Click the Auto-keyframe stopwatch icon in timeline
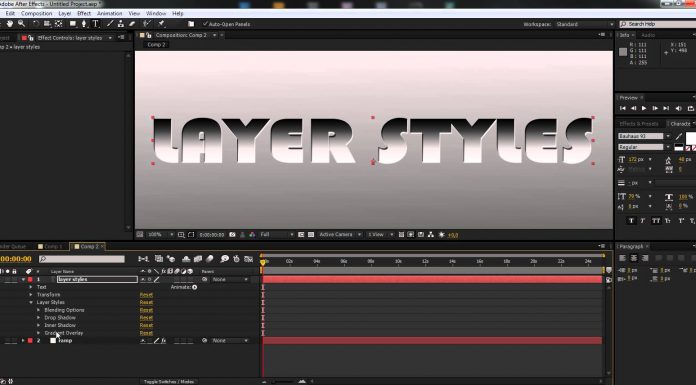 tap(237, 258)
